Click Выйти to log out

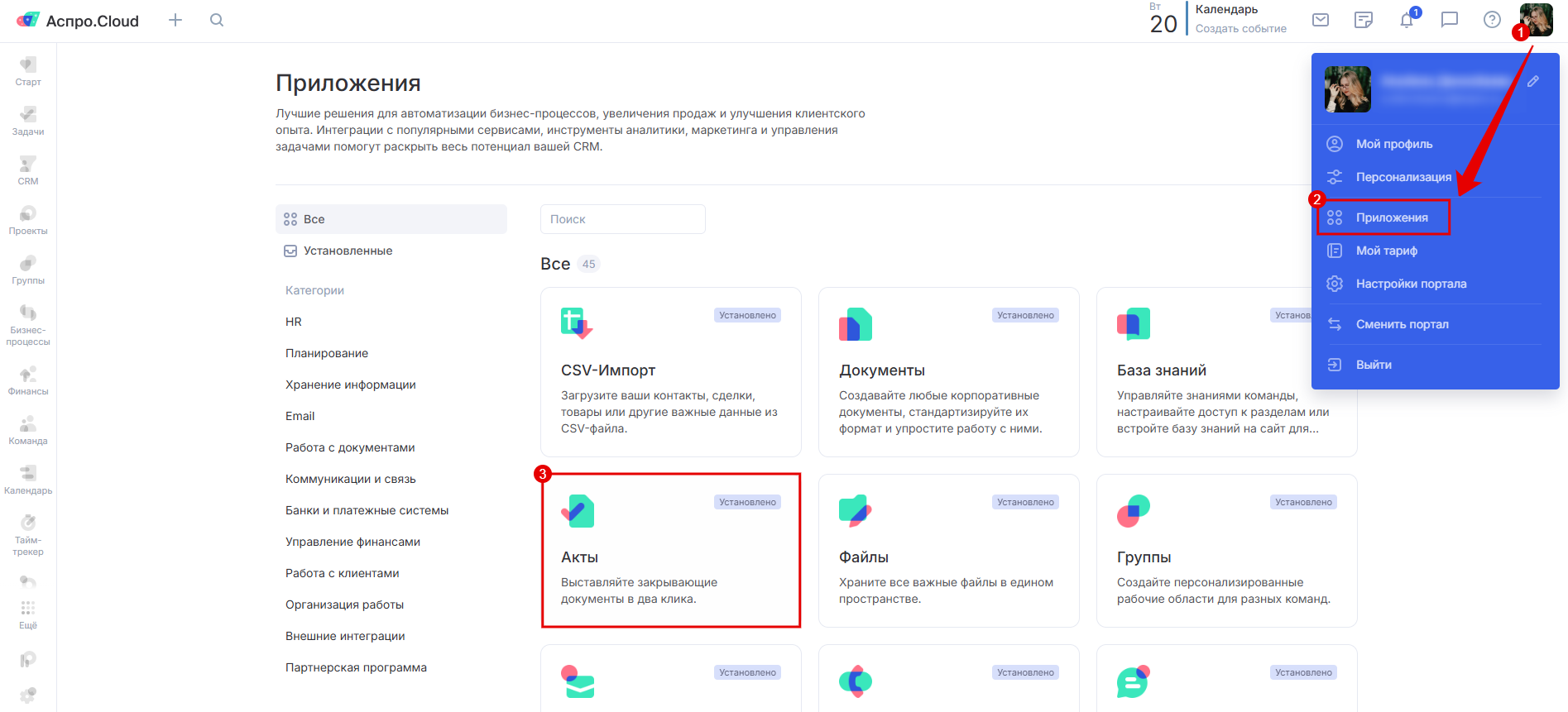point(1374,365)
